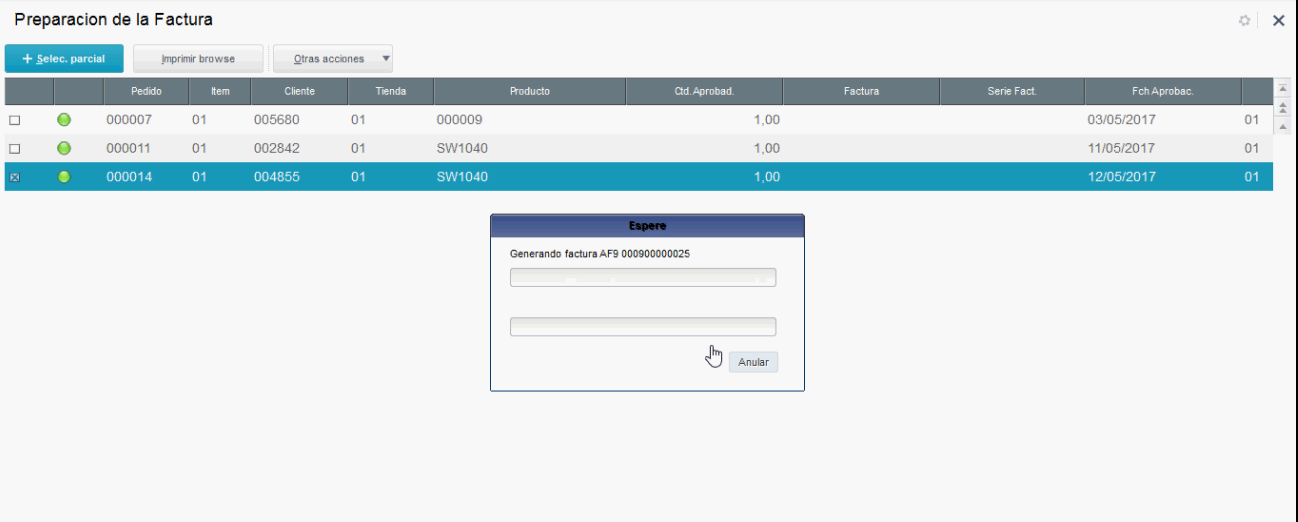Uncheck the box for pedido 000014
This screenshot has width=1298, height=522.
(14, 177)
